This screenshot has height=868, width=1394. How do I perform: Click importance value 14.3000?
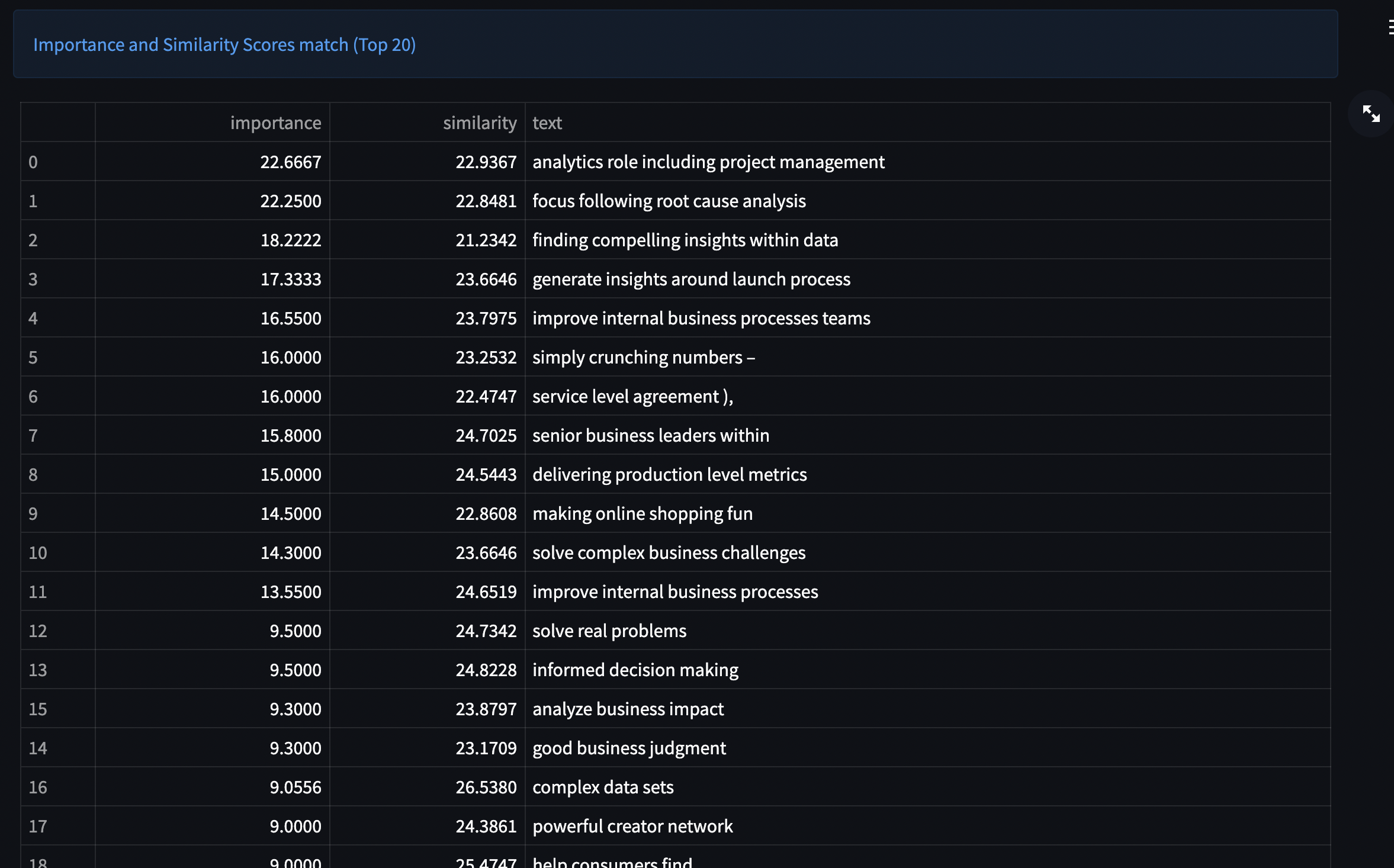pos(290,552)
